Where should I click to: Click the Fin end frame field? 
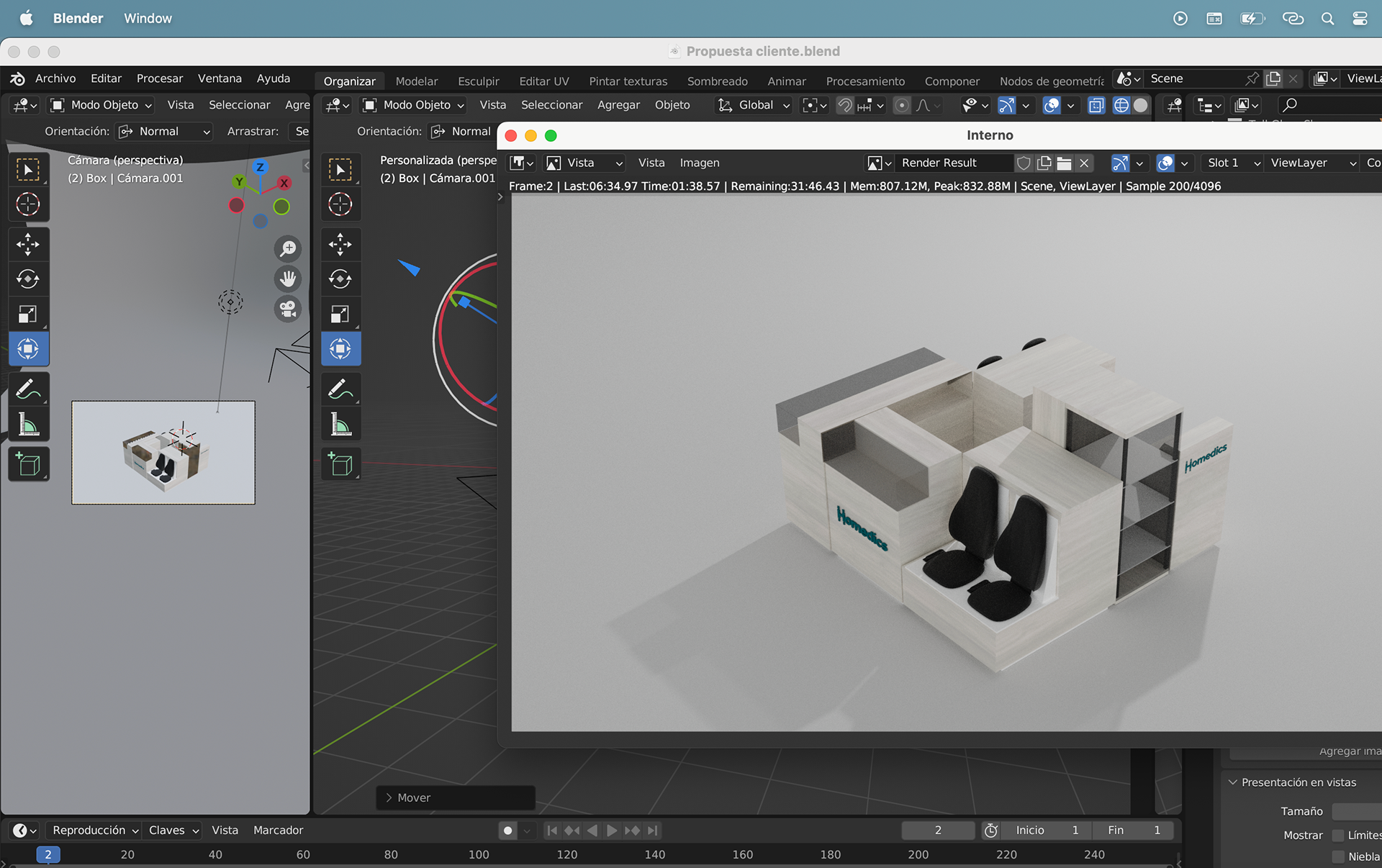point(1133,831)
